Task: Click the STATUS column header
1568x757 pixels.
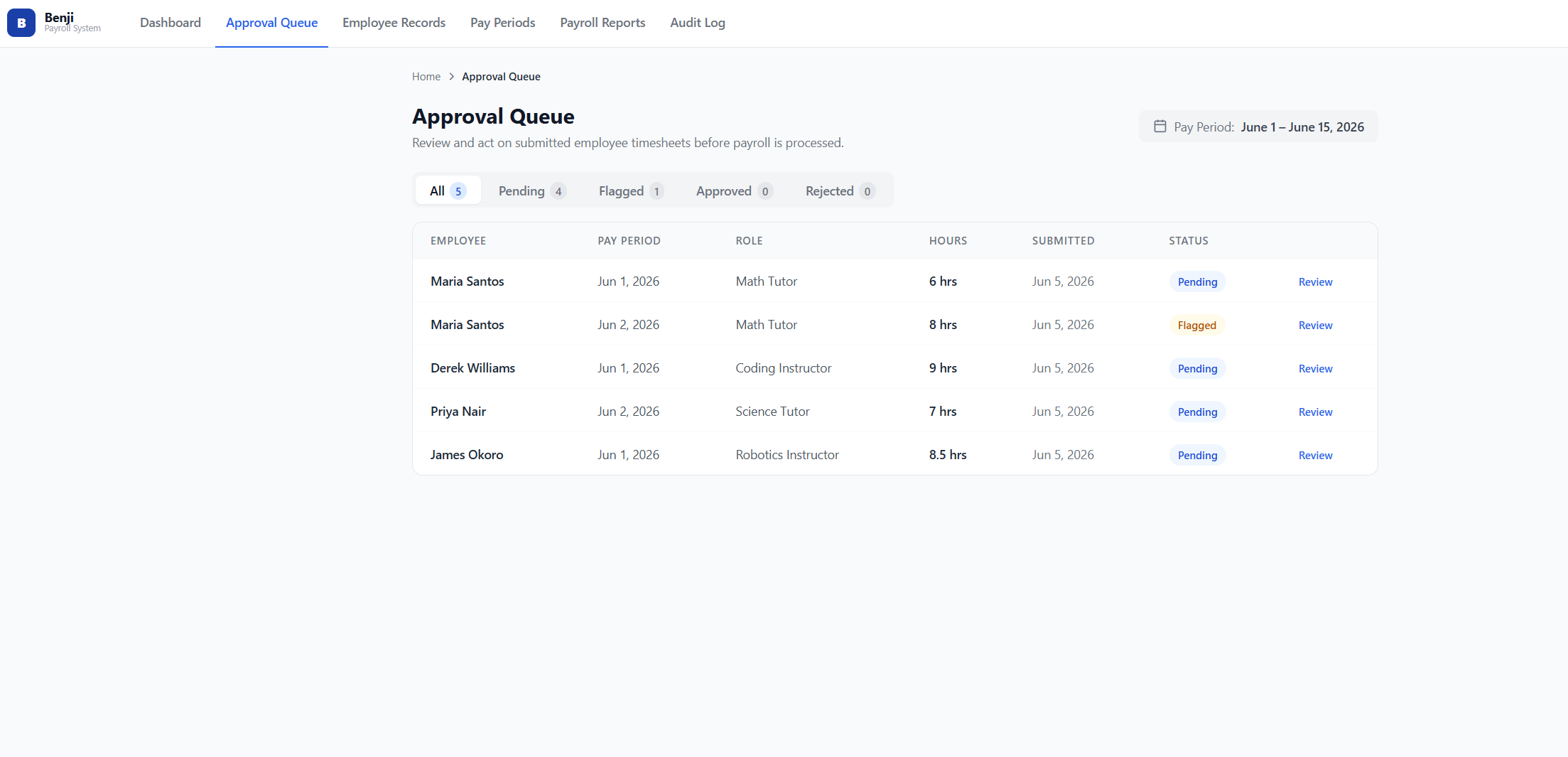Action: coord(1189,240)
